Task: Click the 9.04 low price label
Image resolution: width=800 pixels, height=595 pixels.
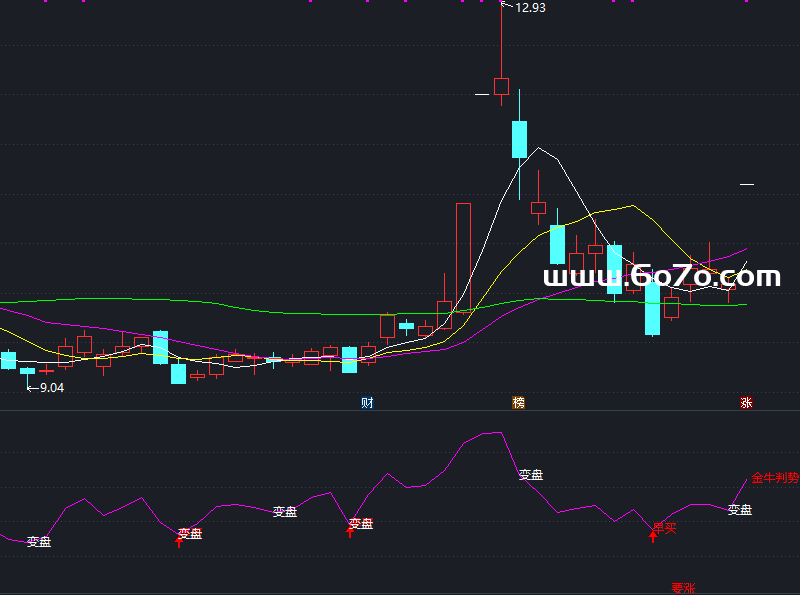Action: coord(48,387)
